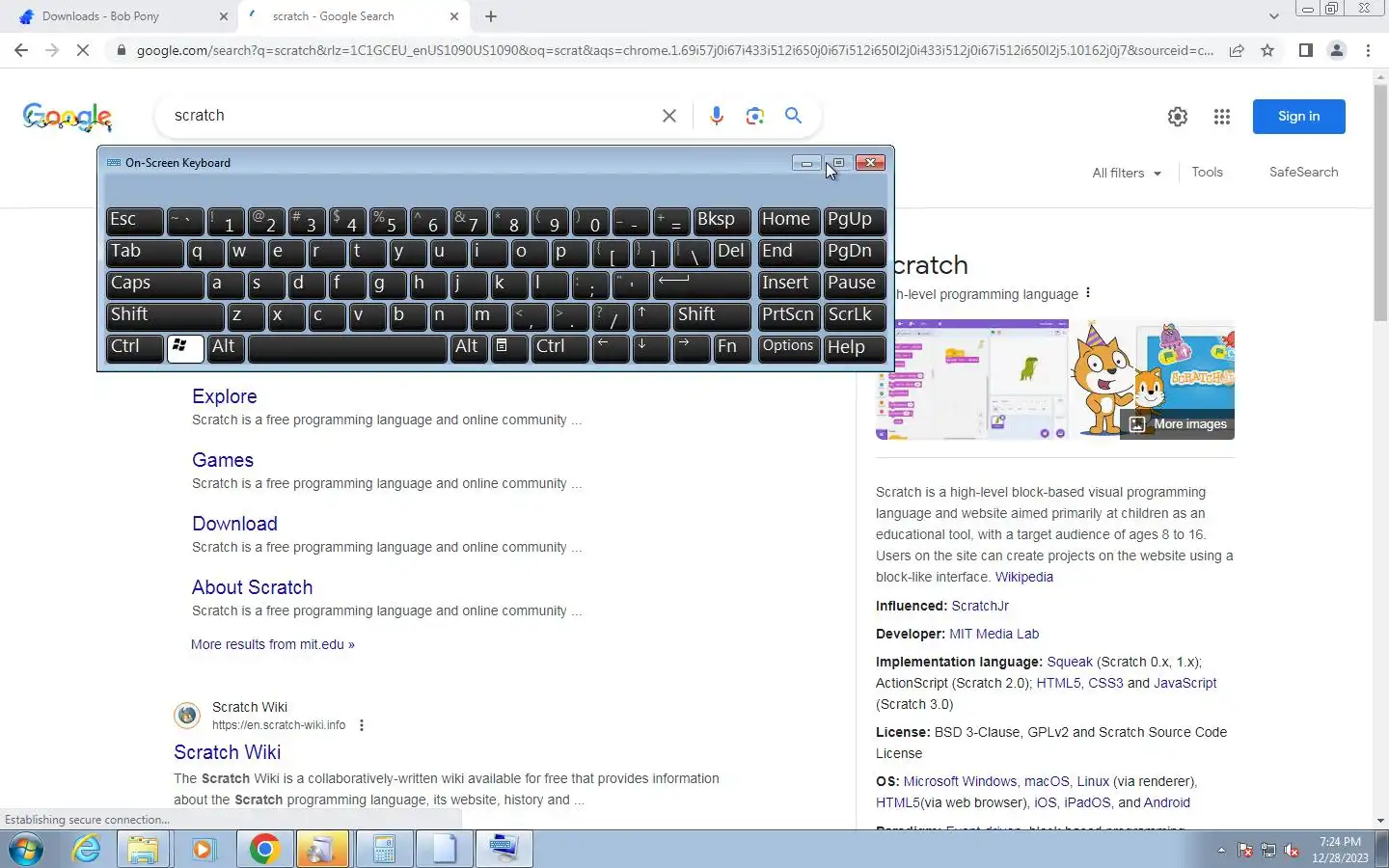Screen dimensions: 1389x868
Task: Toggle the Fn key on the keyboard
Action: [x=732, y=347]
